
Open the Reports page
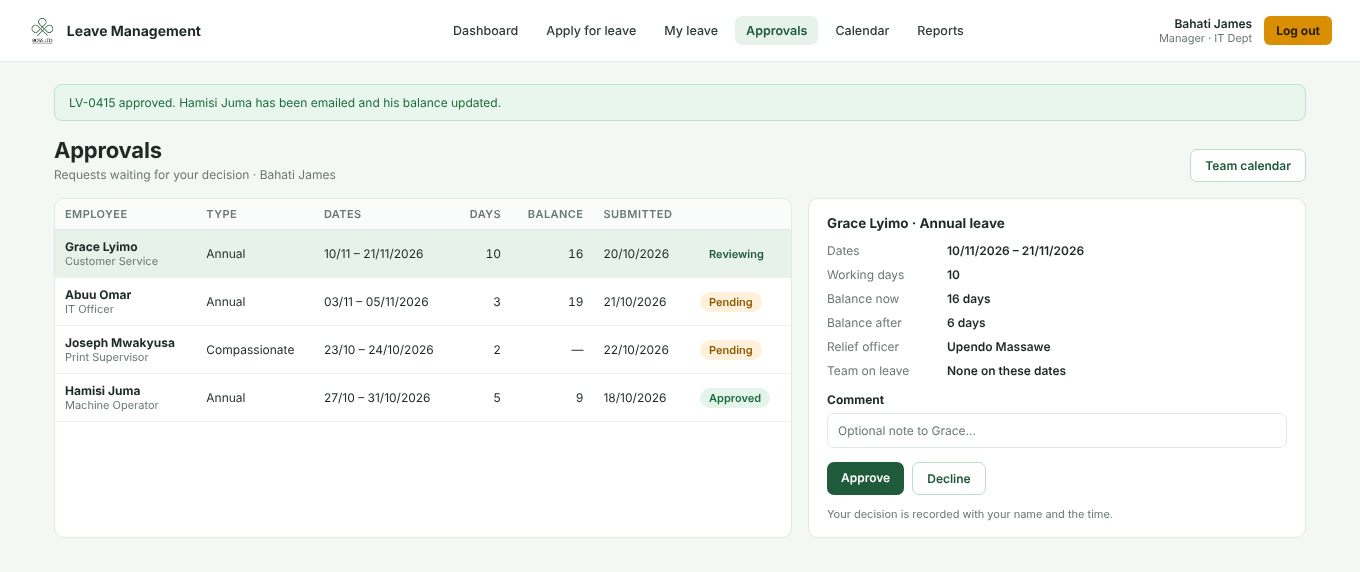[x=940, y=31]
